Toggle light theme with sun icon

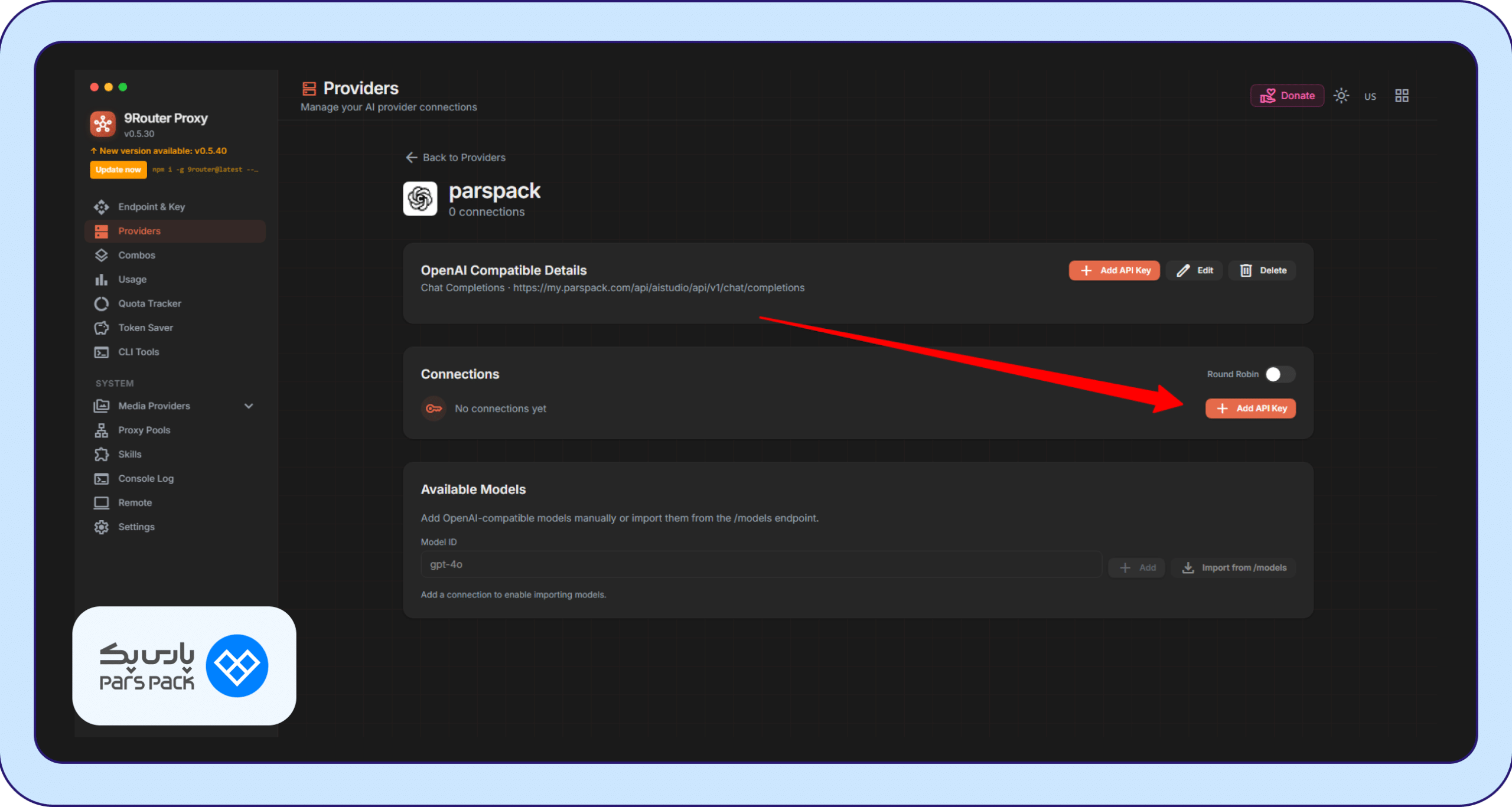click(1341, 96)
